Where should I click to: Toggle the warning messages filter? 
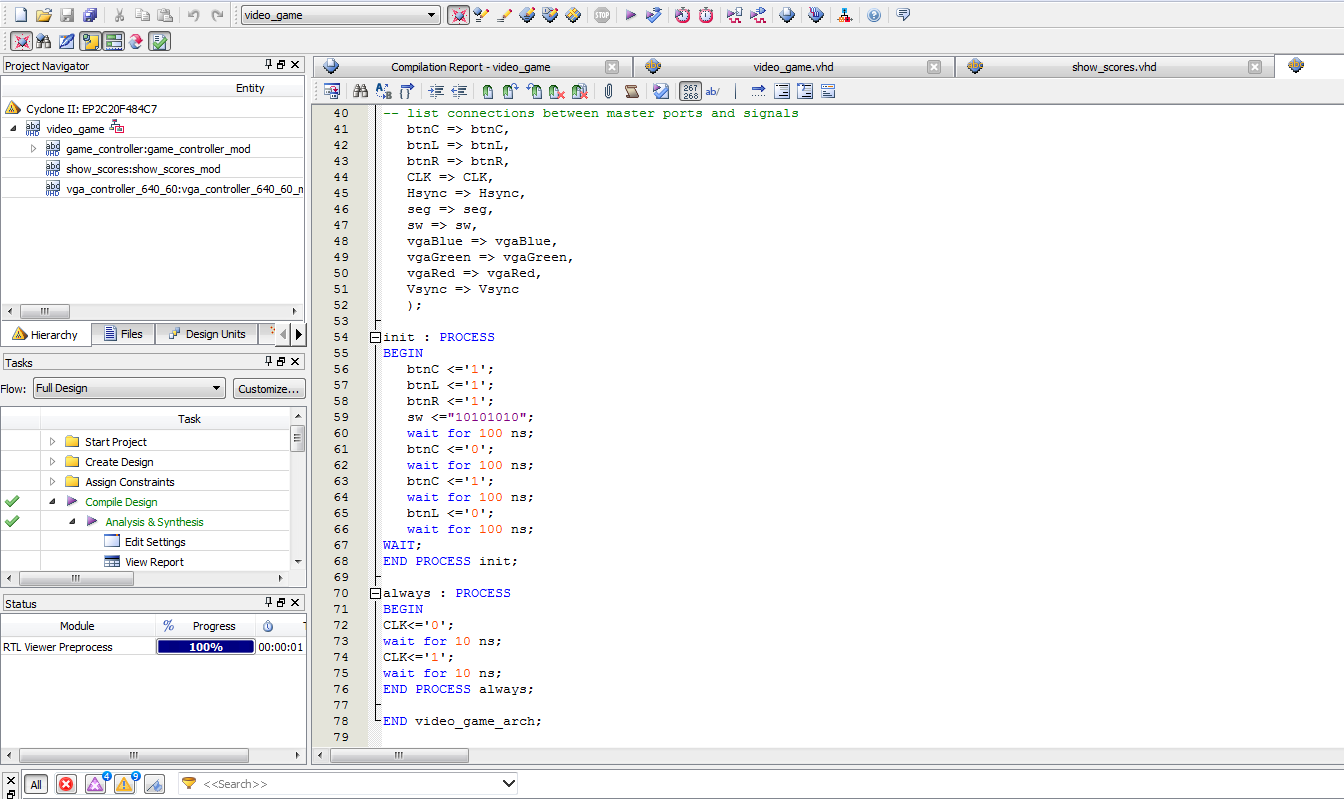(x=124, y=784)
